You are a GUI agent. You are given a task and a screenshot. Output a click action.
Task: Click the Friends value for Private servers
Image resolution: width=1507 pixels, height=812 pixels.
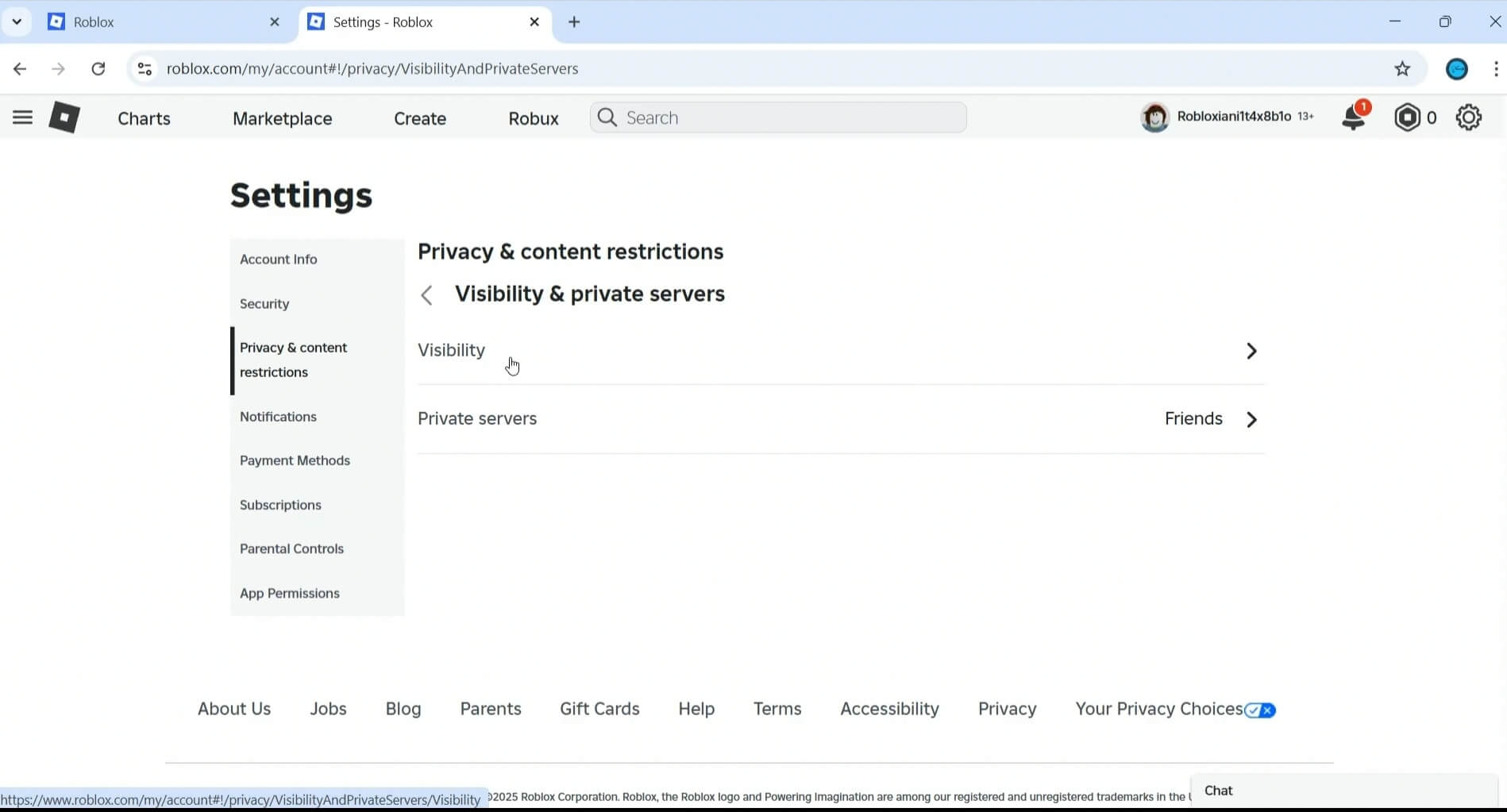pyautogui.click(x=1193, y=419)
